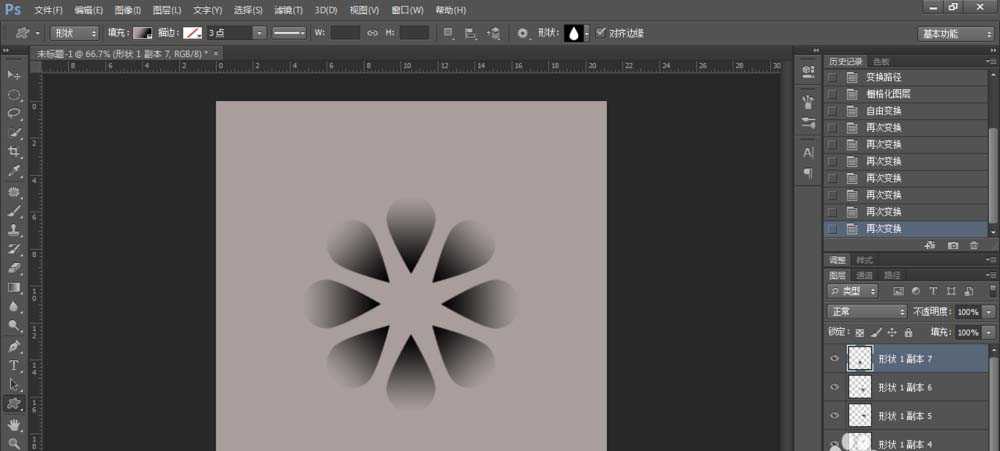Click the lock-all padlock icon in Layers
Screen dimensions: 1000x451
[x=908, y=332]
